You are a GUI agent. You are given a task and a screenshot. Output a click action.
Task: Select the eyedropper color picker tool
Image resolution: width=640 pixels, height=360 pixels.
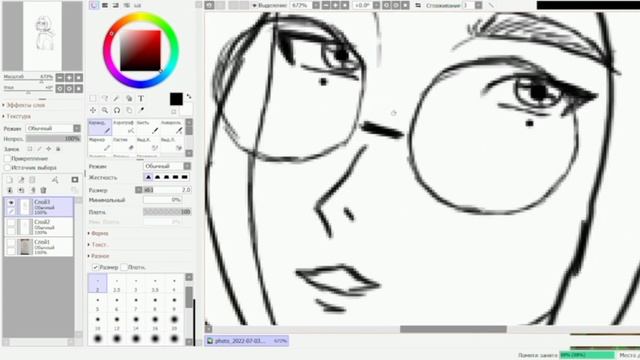[141, 110]
